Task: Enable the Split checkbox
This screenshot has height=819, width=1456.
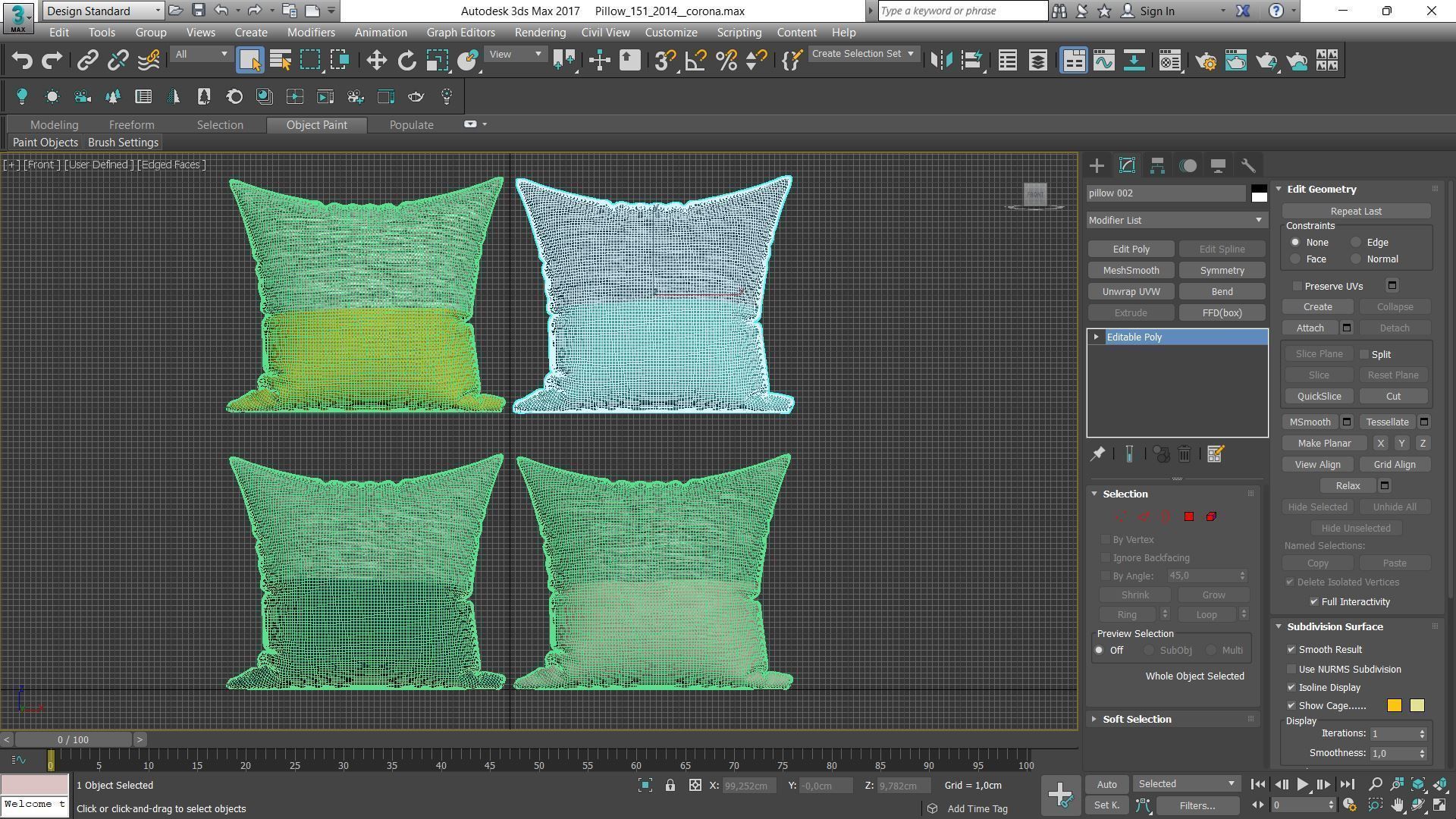Action: [1364, 354]
